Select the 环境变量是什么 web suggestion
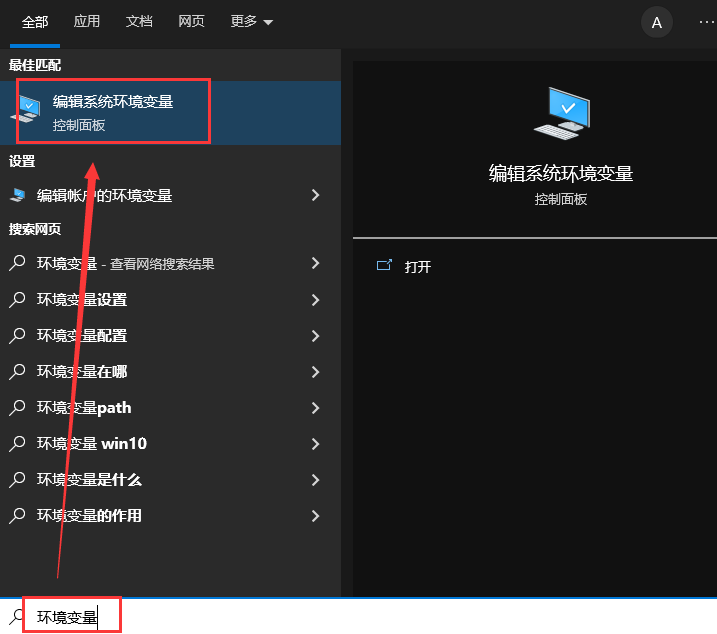717x634 pixels. click(x=89, y=479)
